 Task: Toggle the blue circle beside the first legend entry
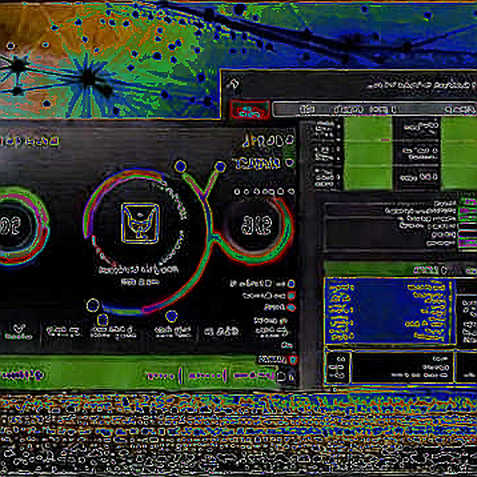[x=291, y=284]
